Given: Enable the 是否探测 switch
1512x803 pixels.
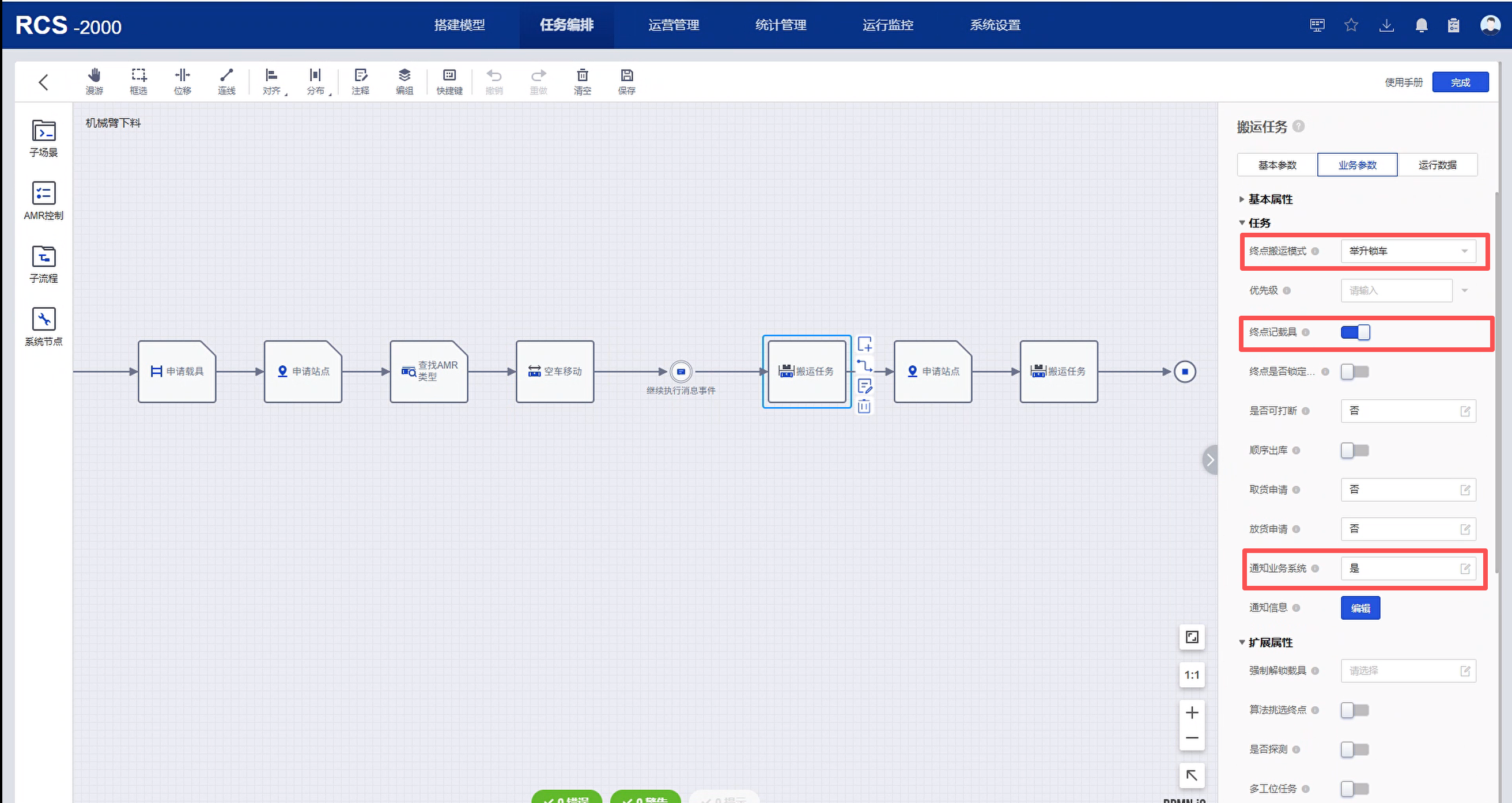Looking at the screenshot, I should click(1355, 749).
